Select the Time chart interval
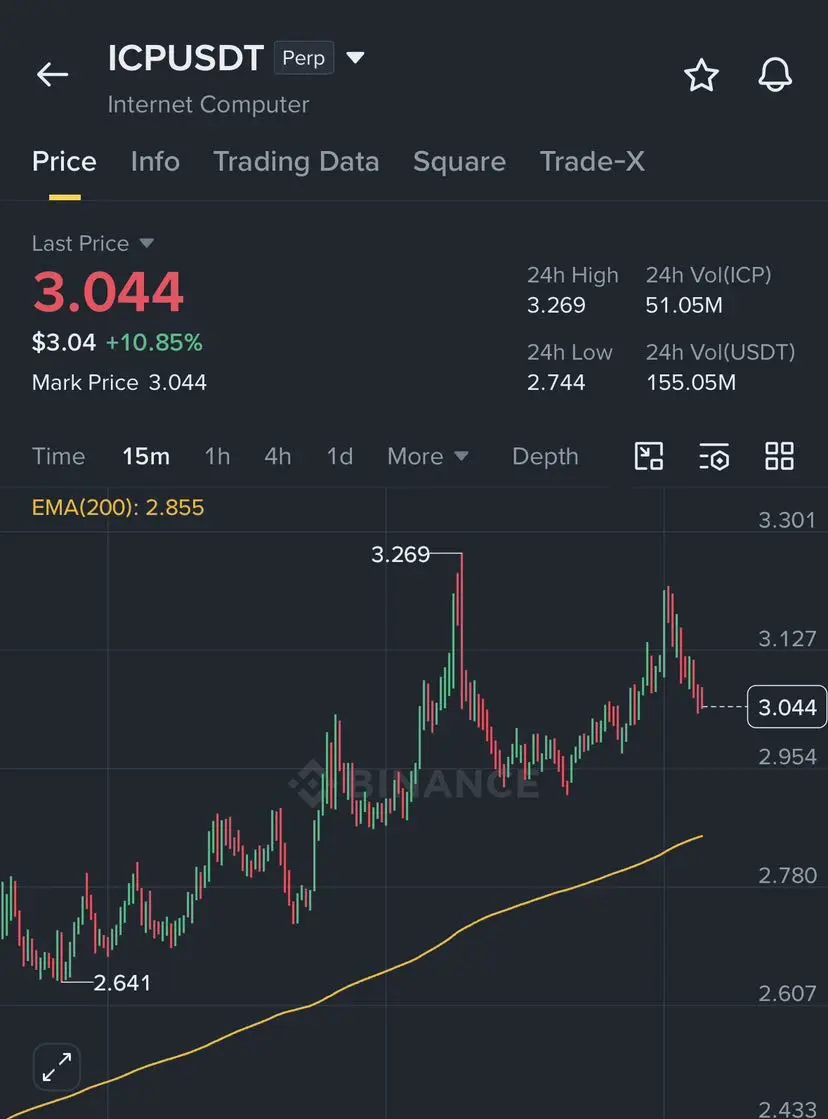 [x=59, y=457]
